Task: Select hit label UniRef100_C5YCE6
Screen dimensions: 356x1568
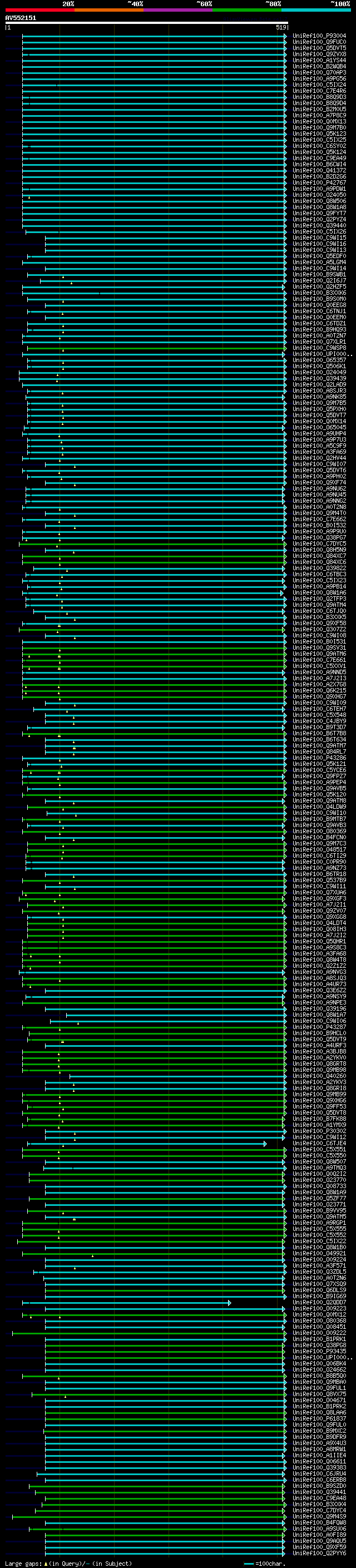Action: click(x=319, y=770)
